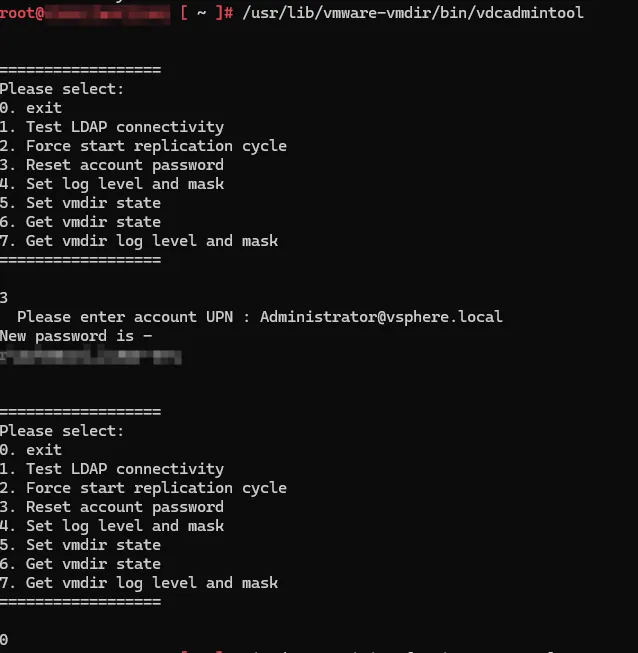Click second menu's 'Test LDAP connectivity' line
This screenshot has height=653, width=638.
tap(112, 469)
